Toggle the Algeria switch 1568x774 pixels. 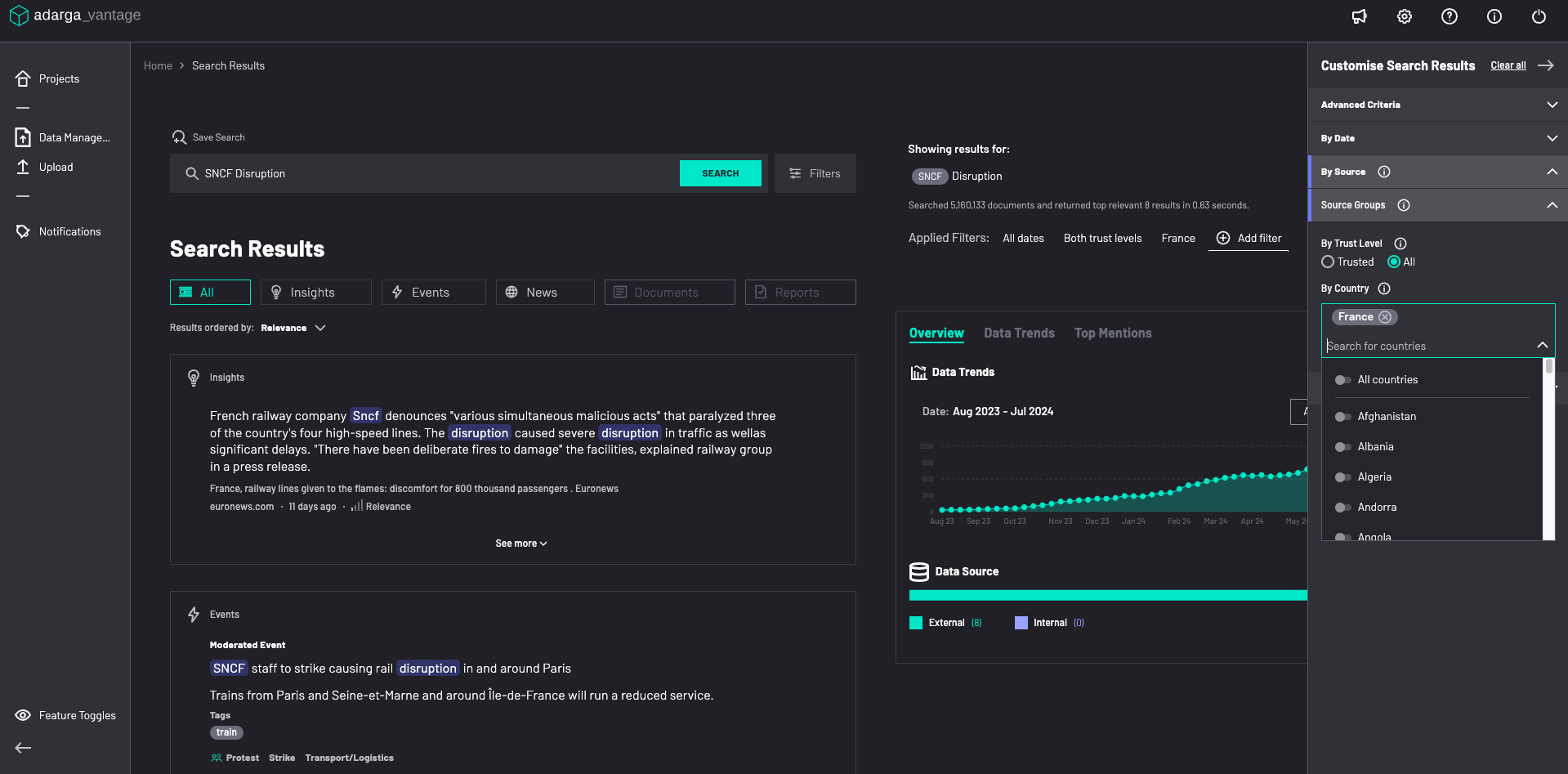(x=1342, y=477)
